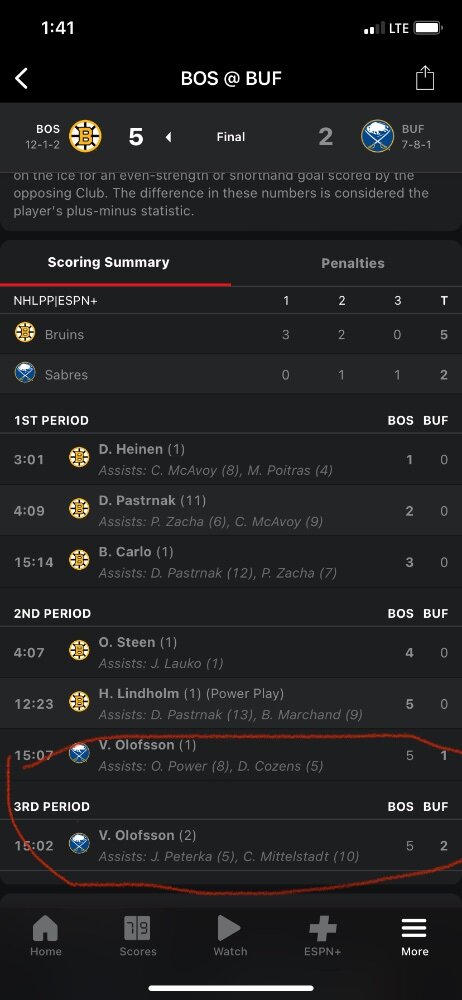Tap the V. Olofsson (2) third period goal
The image size is (462, 1000).
point(231,846)
